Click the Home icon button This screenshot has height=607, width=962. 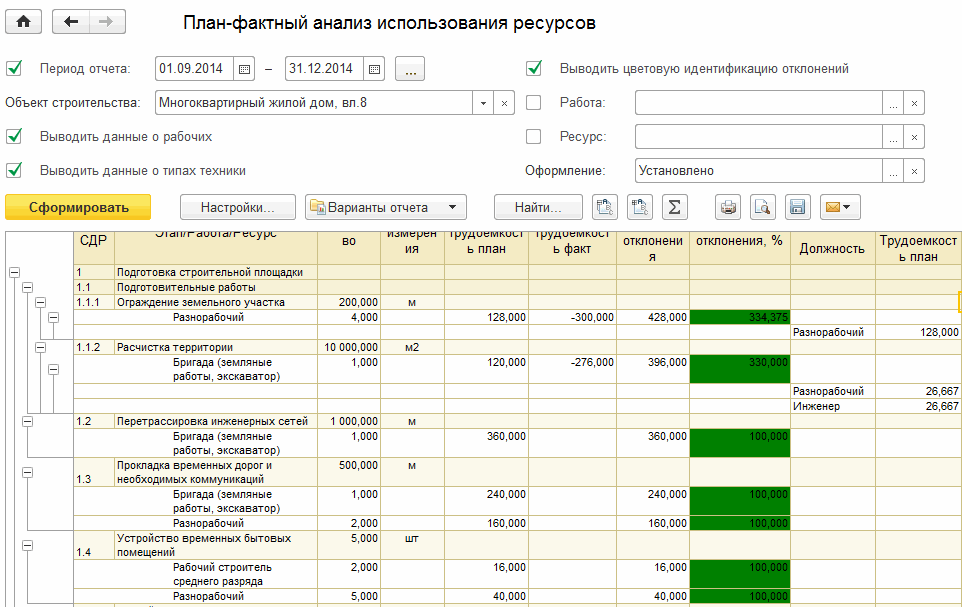point(24,22)
